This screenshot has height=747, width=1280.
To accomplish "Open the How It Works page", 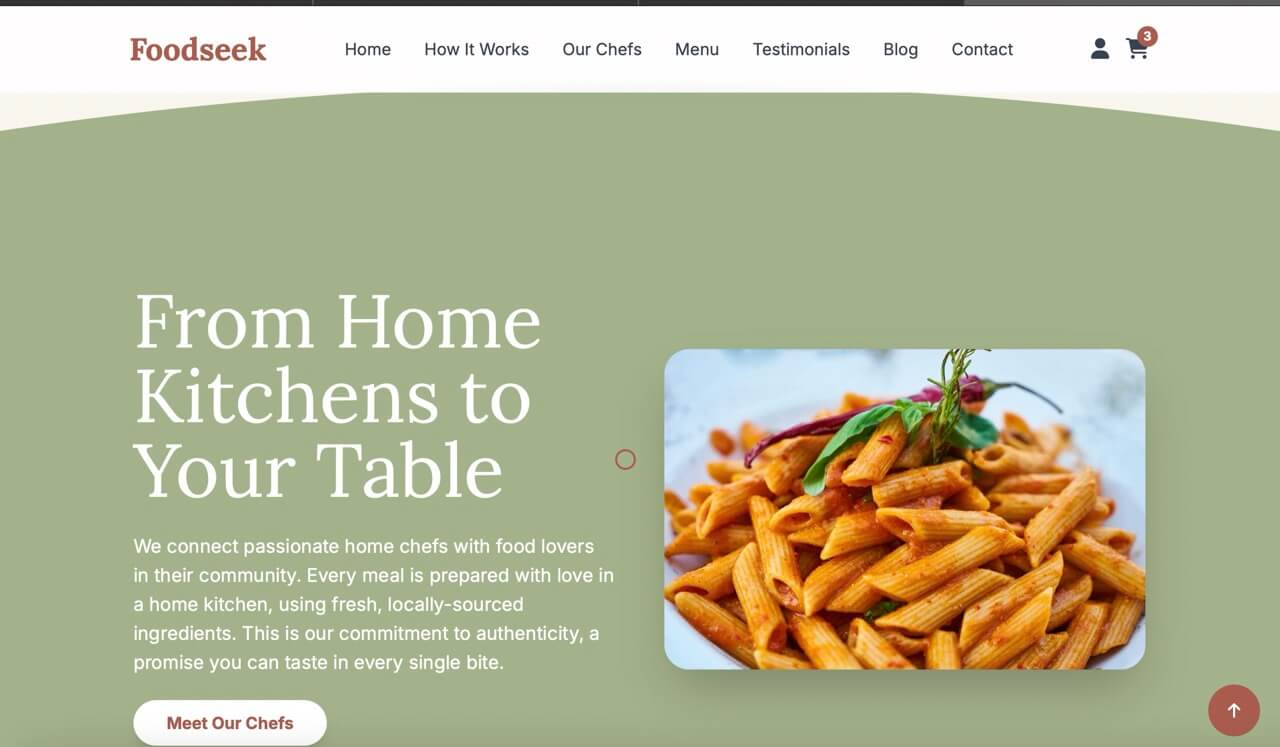I will [x=476, y=49].
